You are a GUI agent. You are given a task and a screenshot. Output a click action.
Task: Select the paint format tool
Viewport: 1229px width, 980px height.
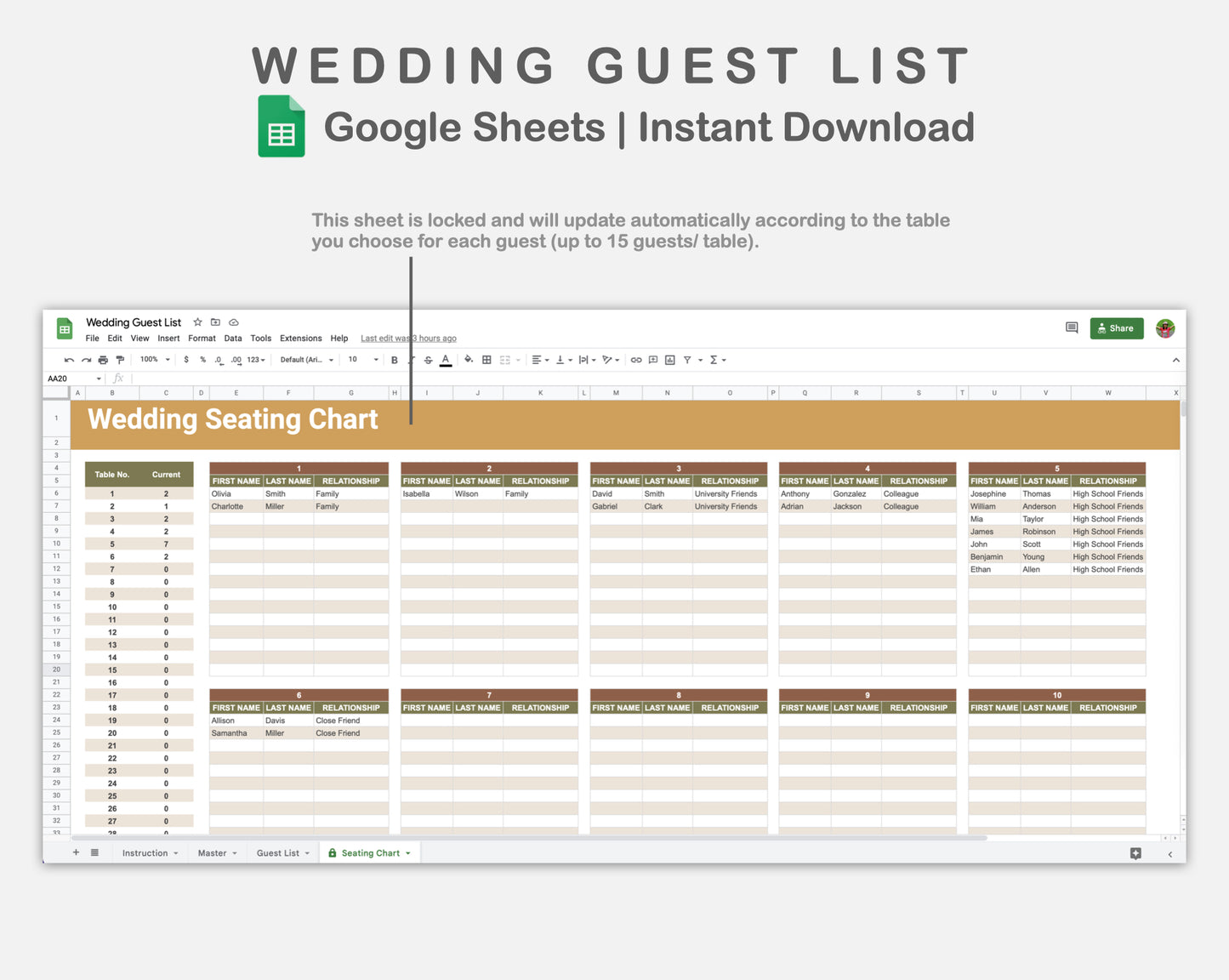120,359
